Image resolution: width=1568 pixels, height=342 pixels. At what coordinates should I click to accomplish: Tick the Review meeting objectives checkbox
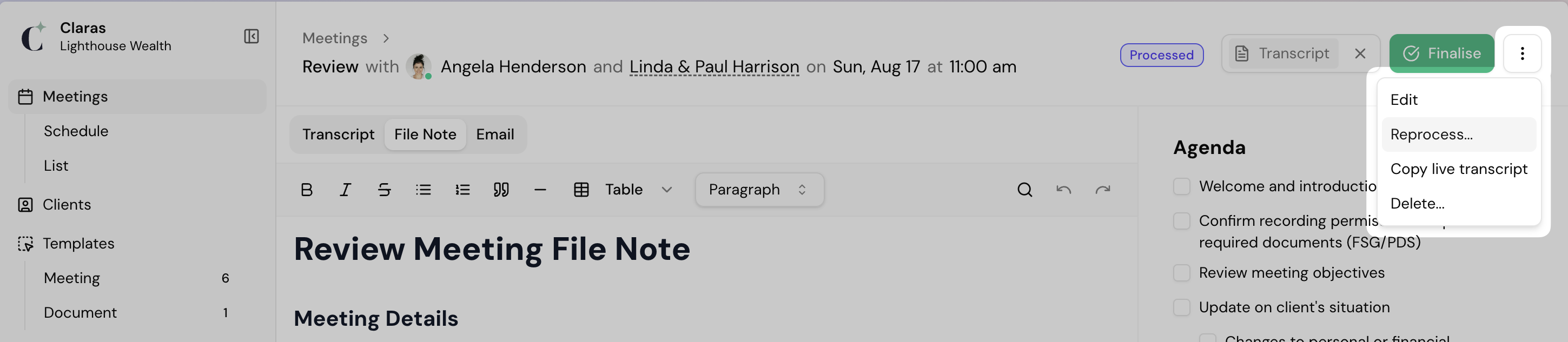click(1181, 273)
